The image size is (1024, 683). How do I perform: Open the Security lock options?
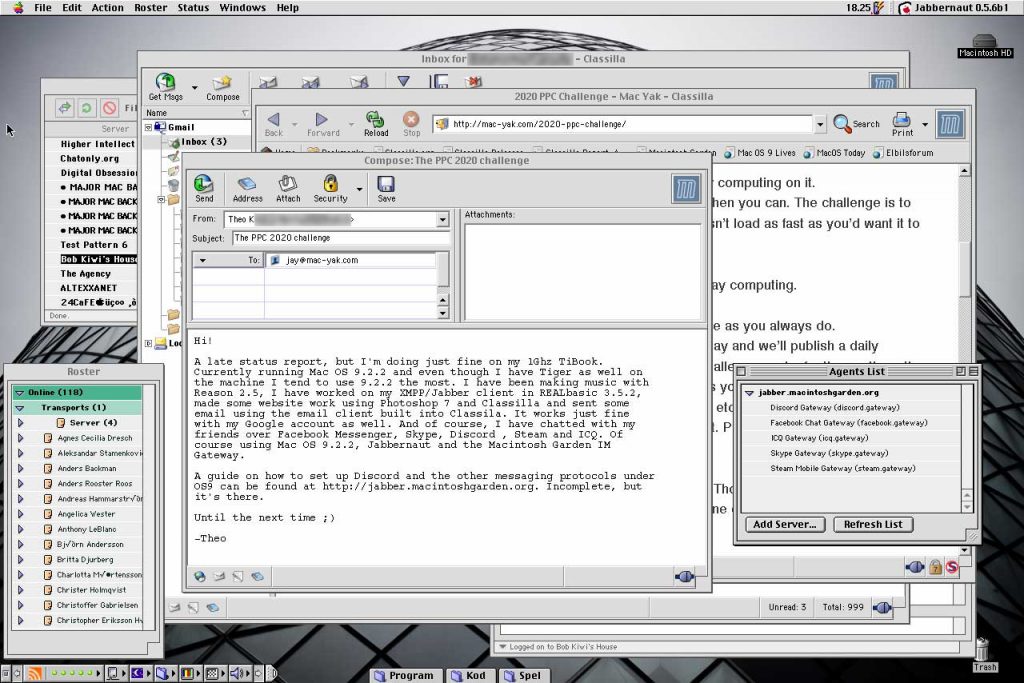pos(330,189)
